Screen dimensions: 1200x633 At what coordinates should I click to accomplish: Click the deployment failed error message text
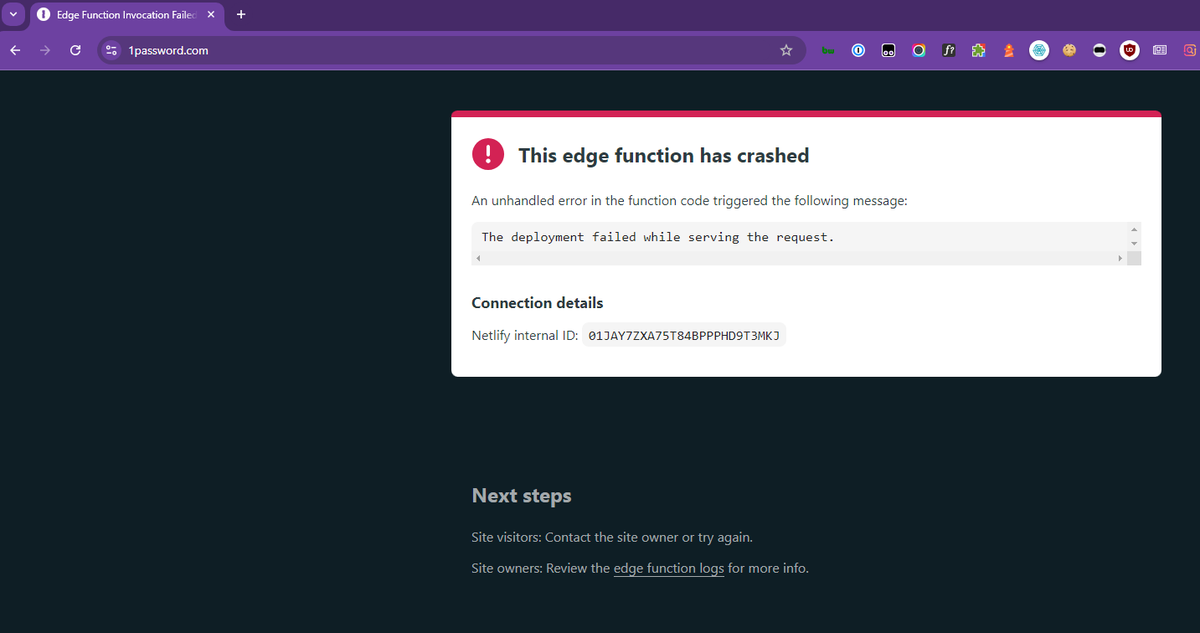[x=657, y=237]
